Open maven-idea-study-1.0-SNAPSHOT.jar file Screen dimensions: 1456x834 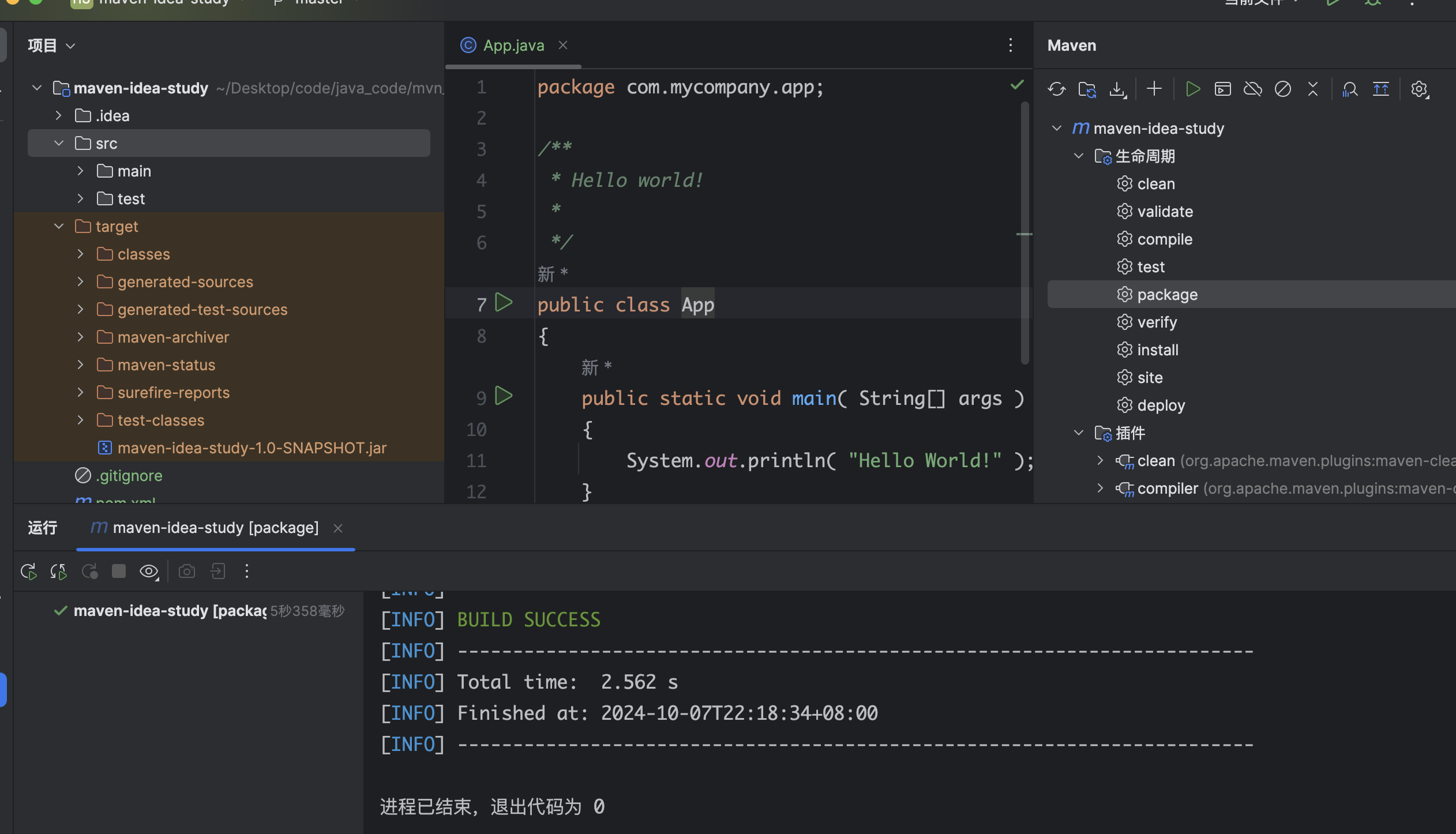coord(252,448)
